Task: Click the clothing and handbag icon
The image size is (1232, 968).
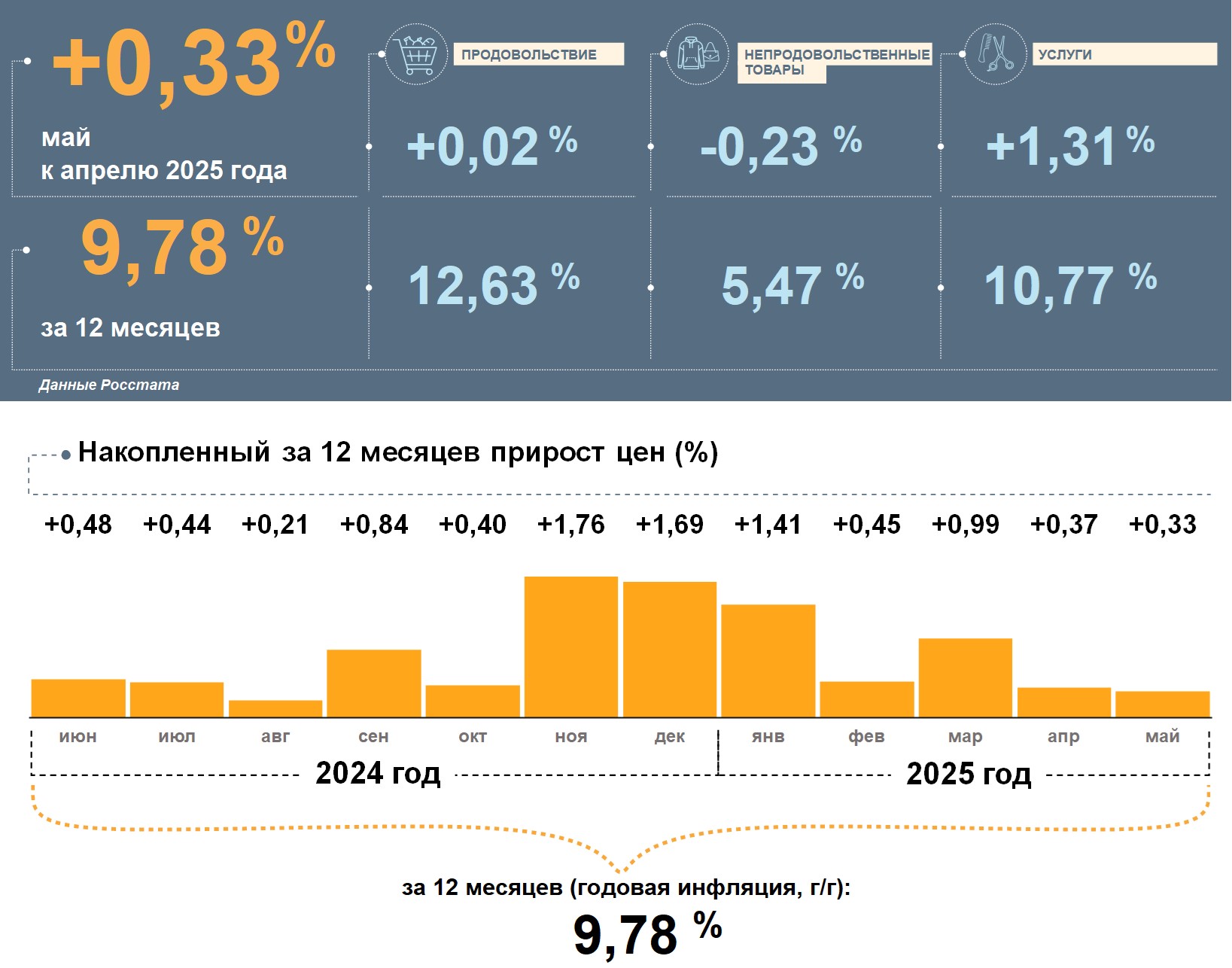Action: pos(698,53)
